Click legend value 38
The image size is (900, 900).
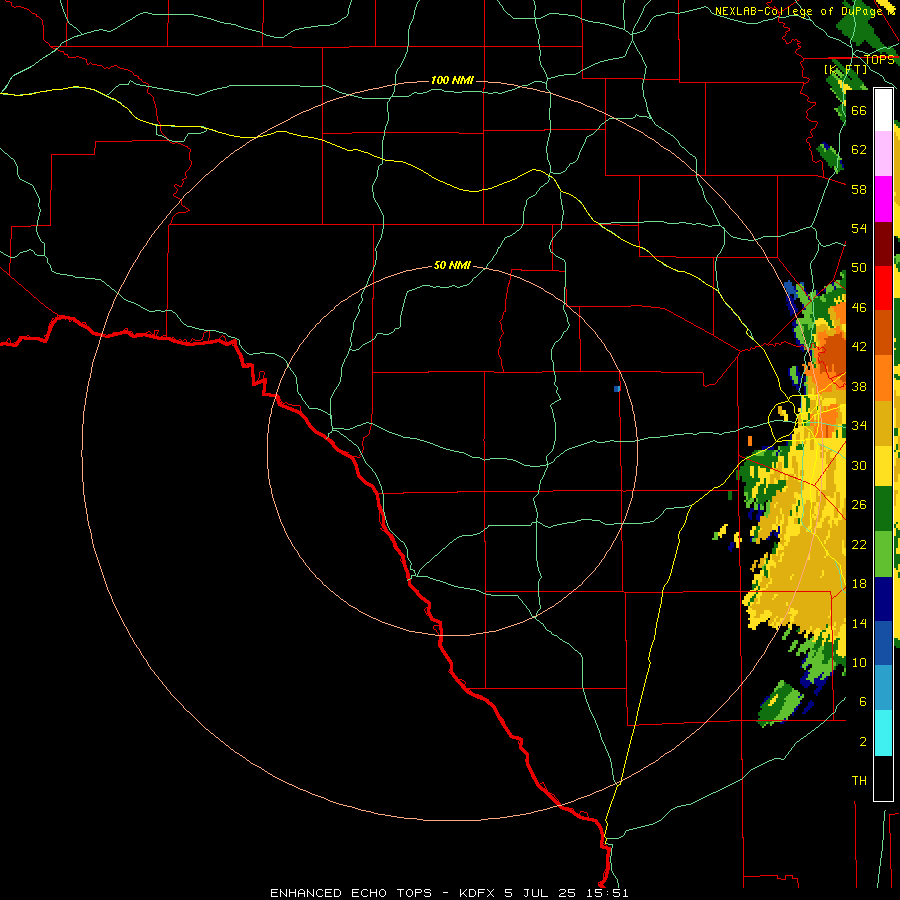click(x=859, y=386)
